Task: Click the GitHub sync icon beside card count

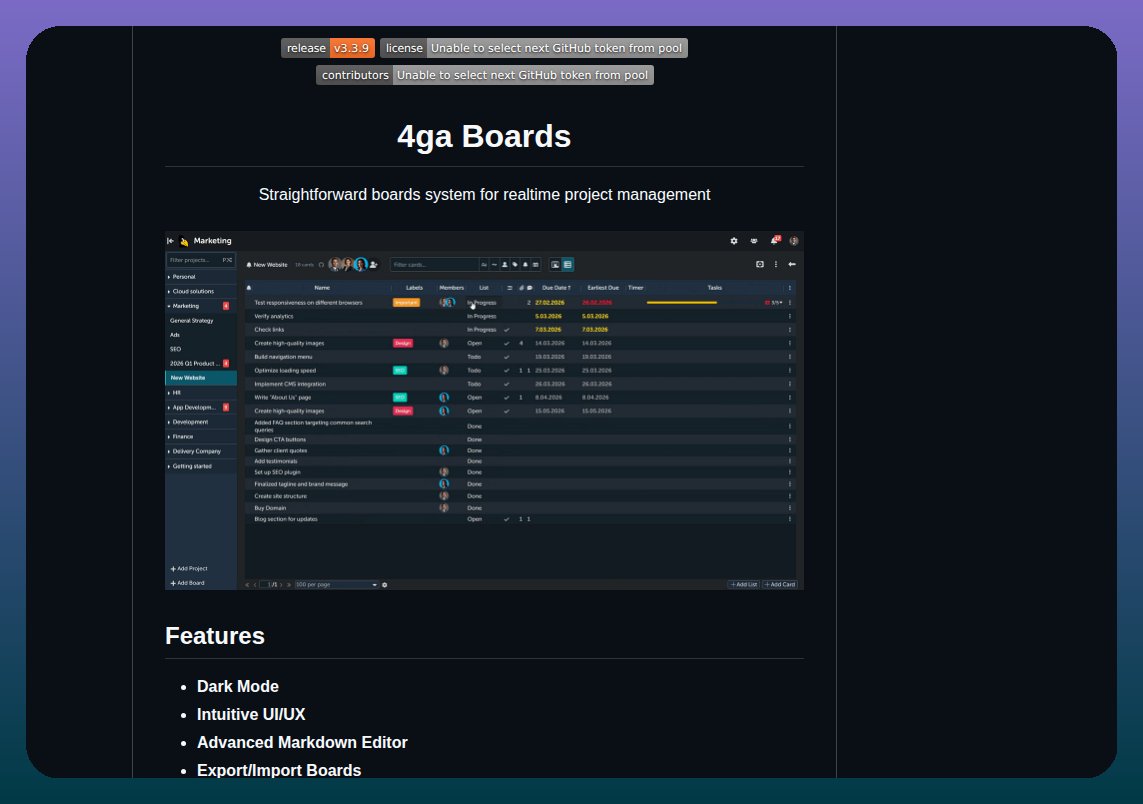Action: point(321,265)
